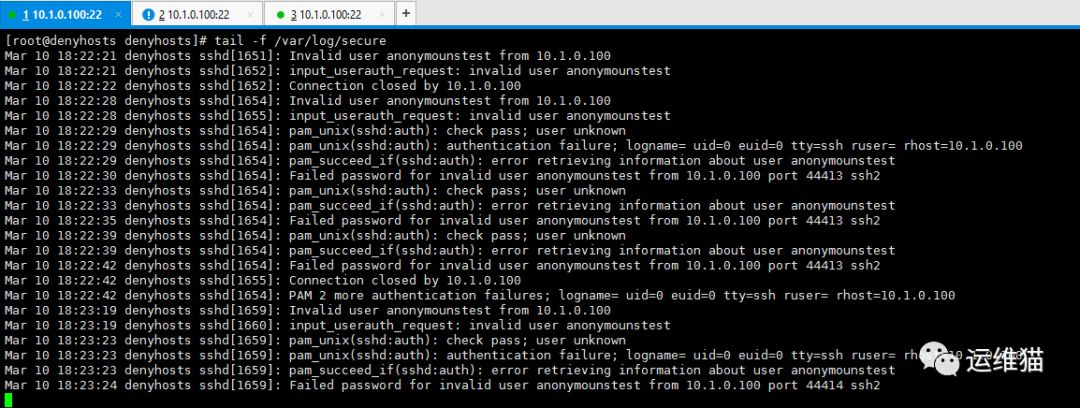Close the first session tab

pos(118,14)
